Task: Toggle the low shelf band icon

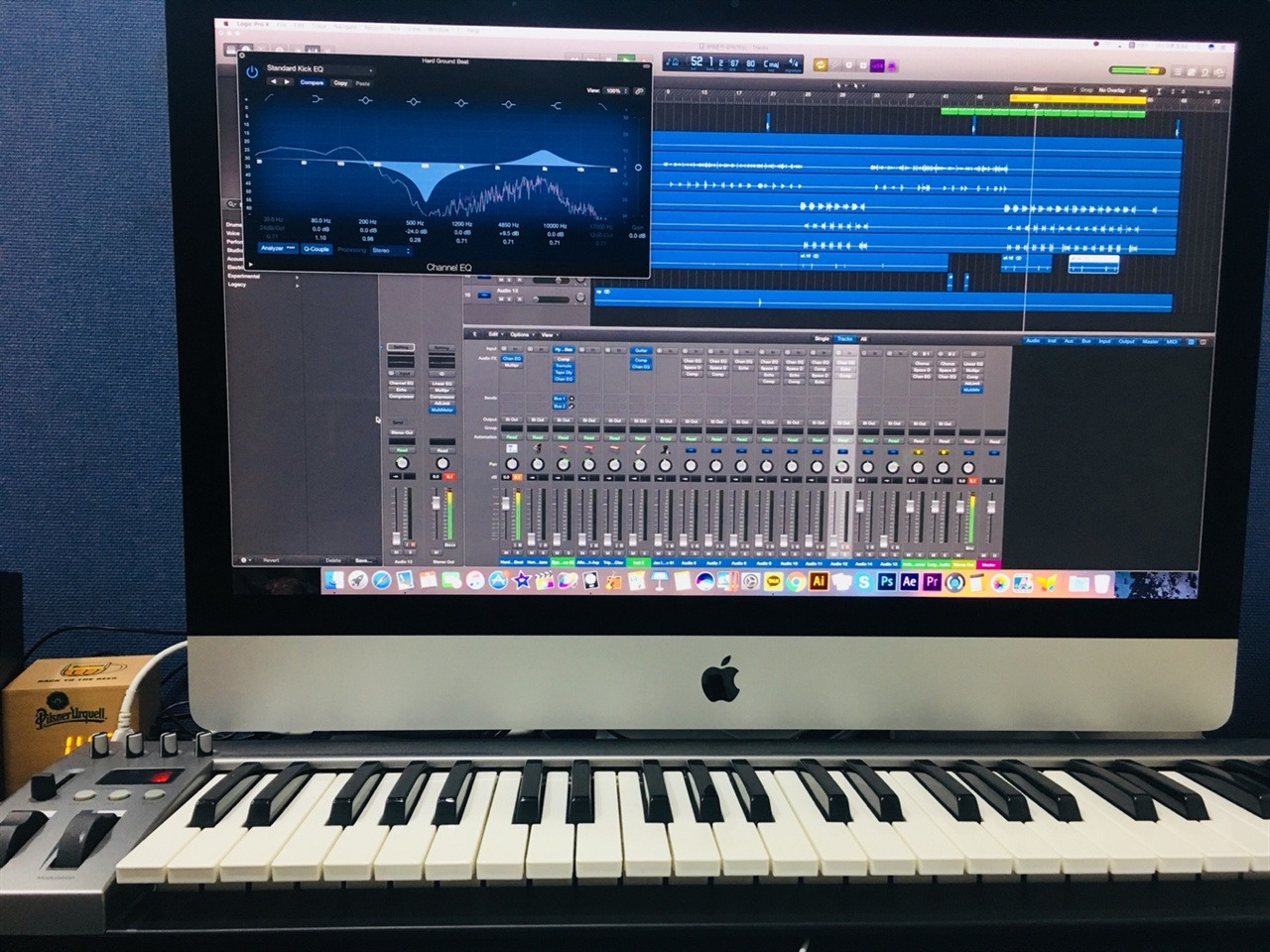Action: coord(317,101)
